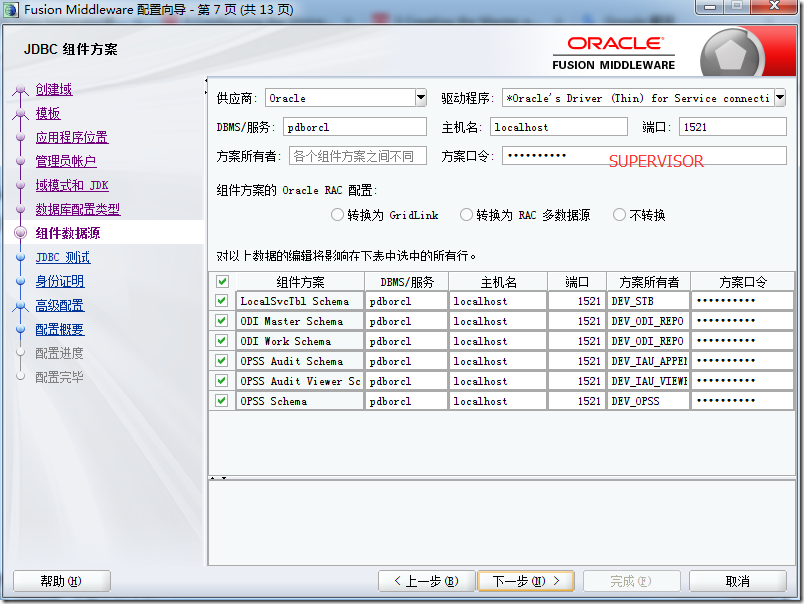Screen dimensions: 804x604
Task: Select the 转换为 GridLink radio option
Action: coord(337,215)
